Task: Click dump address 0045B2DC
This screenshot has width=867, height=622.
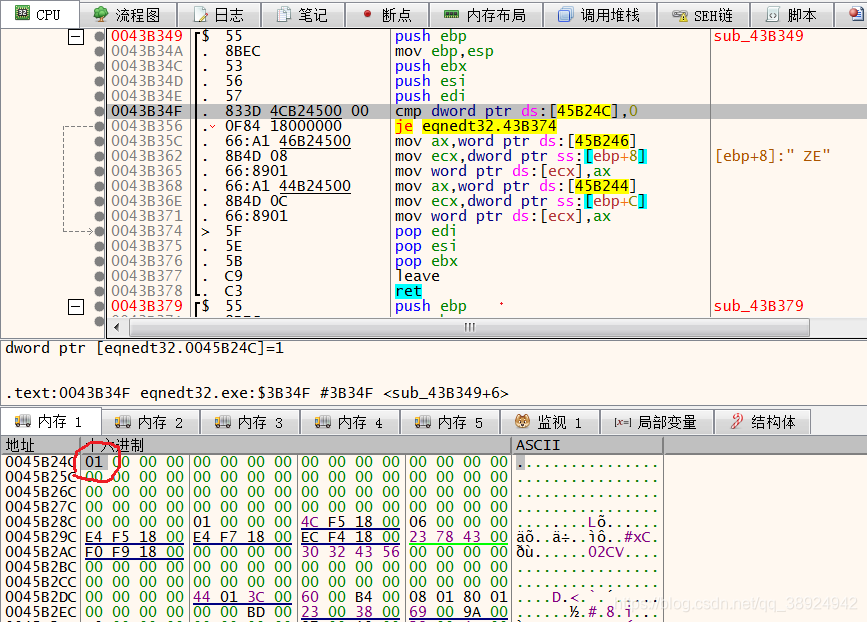Action: pos(41,597)
